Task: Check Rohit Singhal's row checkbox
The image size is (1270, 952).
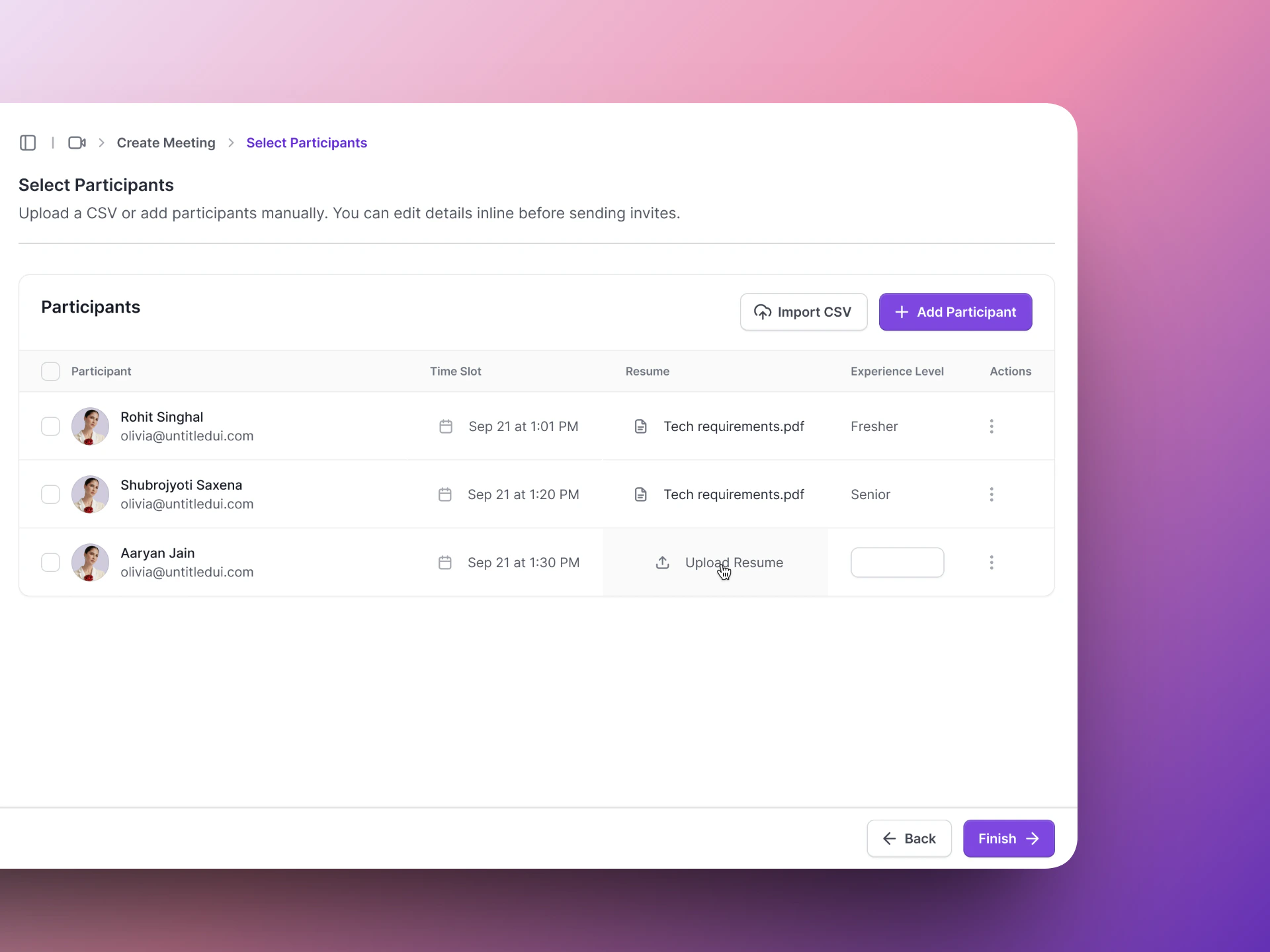Action: tap(50, 426)
